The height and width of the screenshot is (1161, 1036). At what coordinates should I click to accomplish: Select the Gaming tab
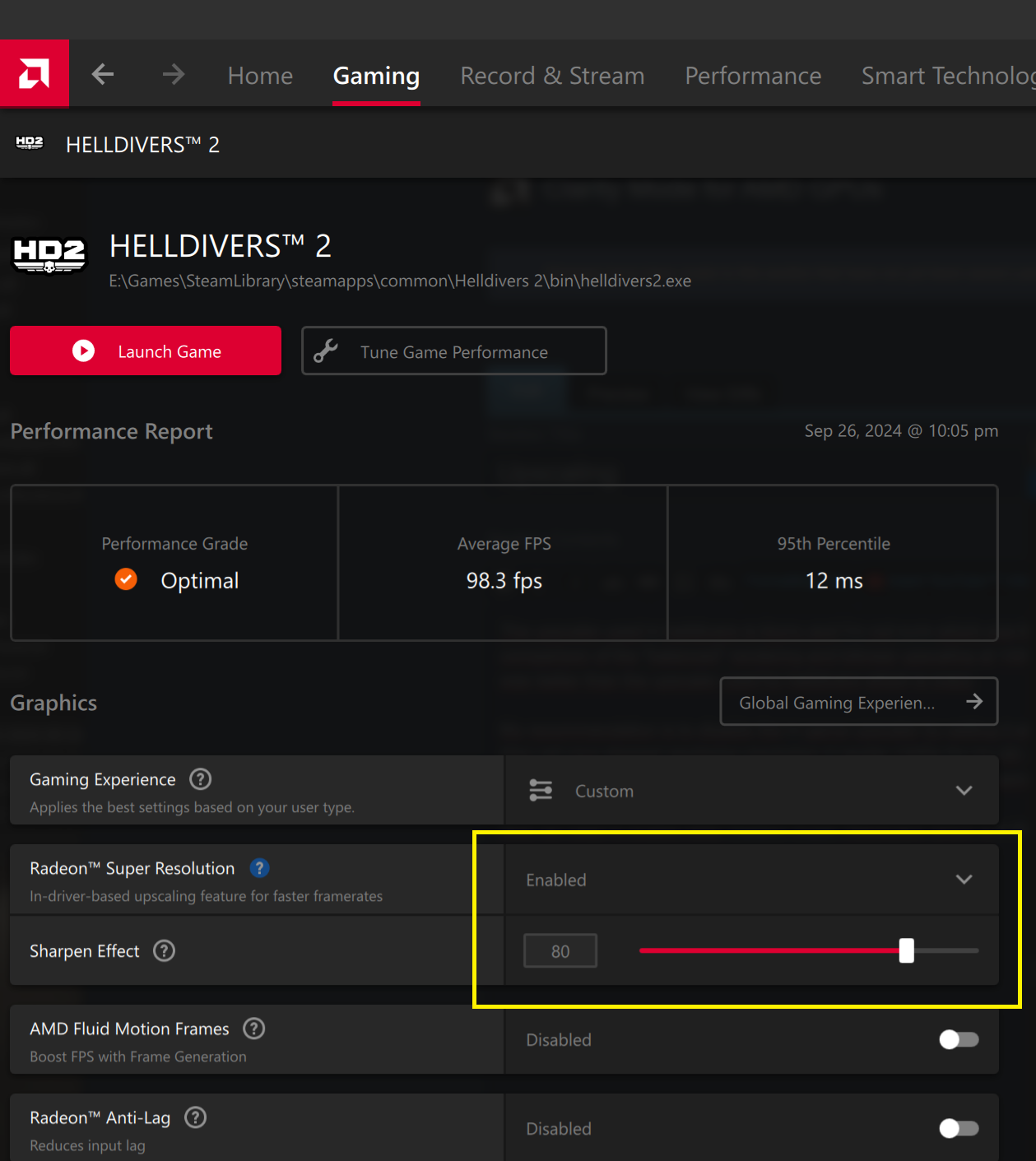point(376,76)
